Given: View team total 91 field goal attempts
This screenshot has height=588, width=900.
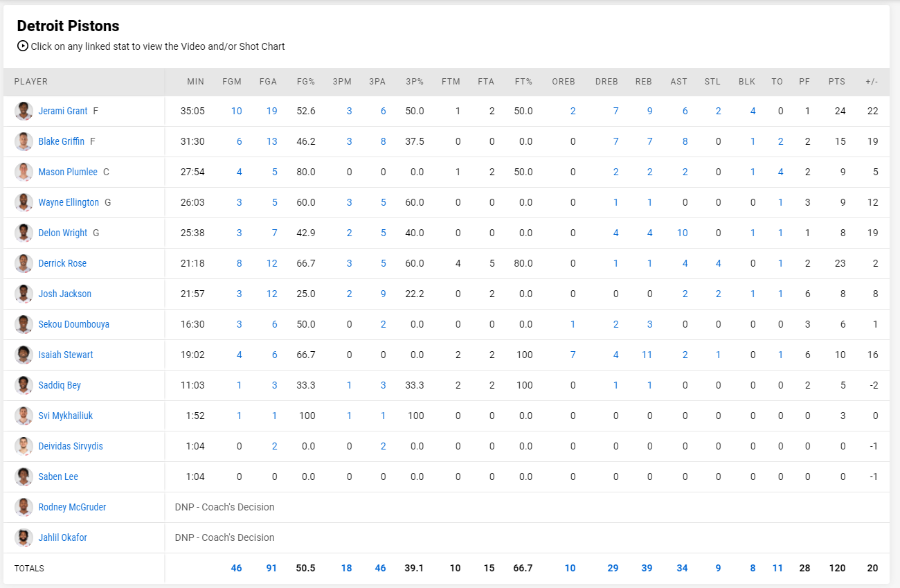Looking at the screenshot, I should pyautogui.click(x=271, y=568).
